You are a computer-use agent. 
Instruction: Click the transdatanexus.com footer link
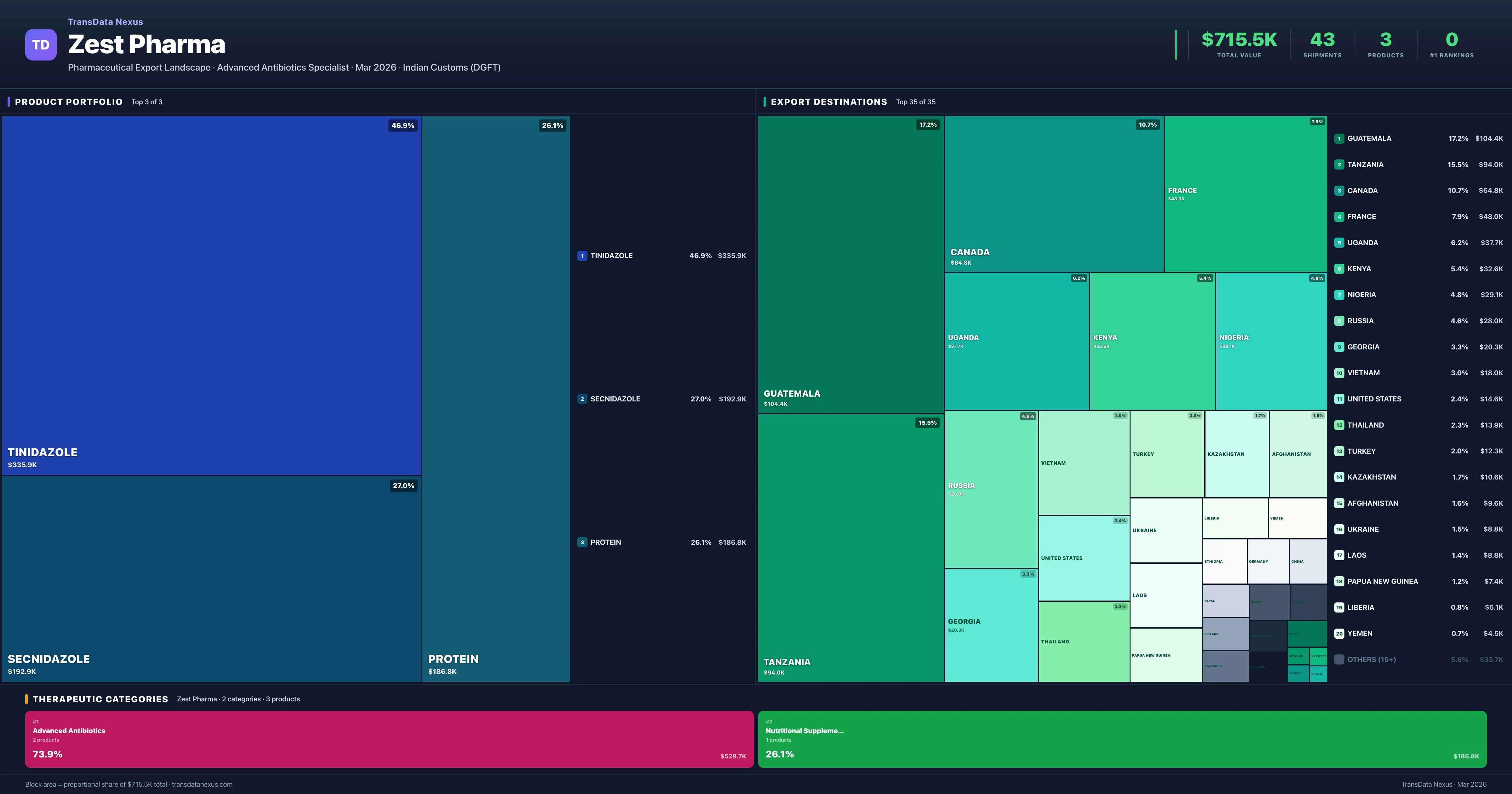202,784
